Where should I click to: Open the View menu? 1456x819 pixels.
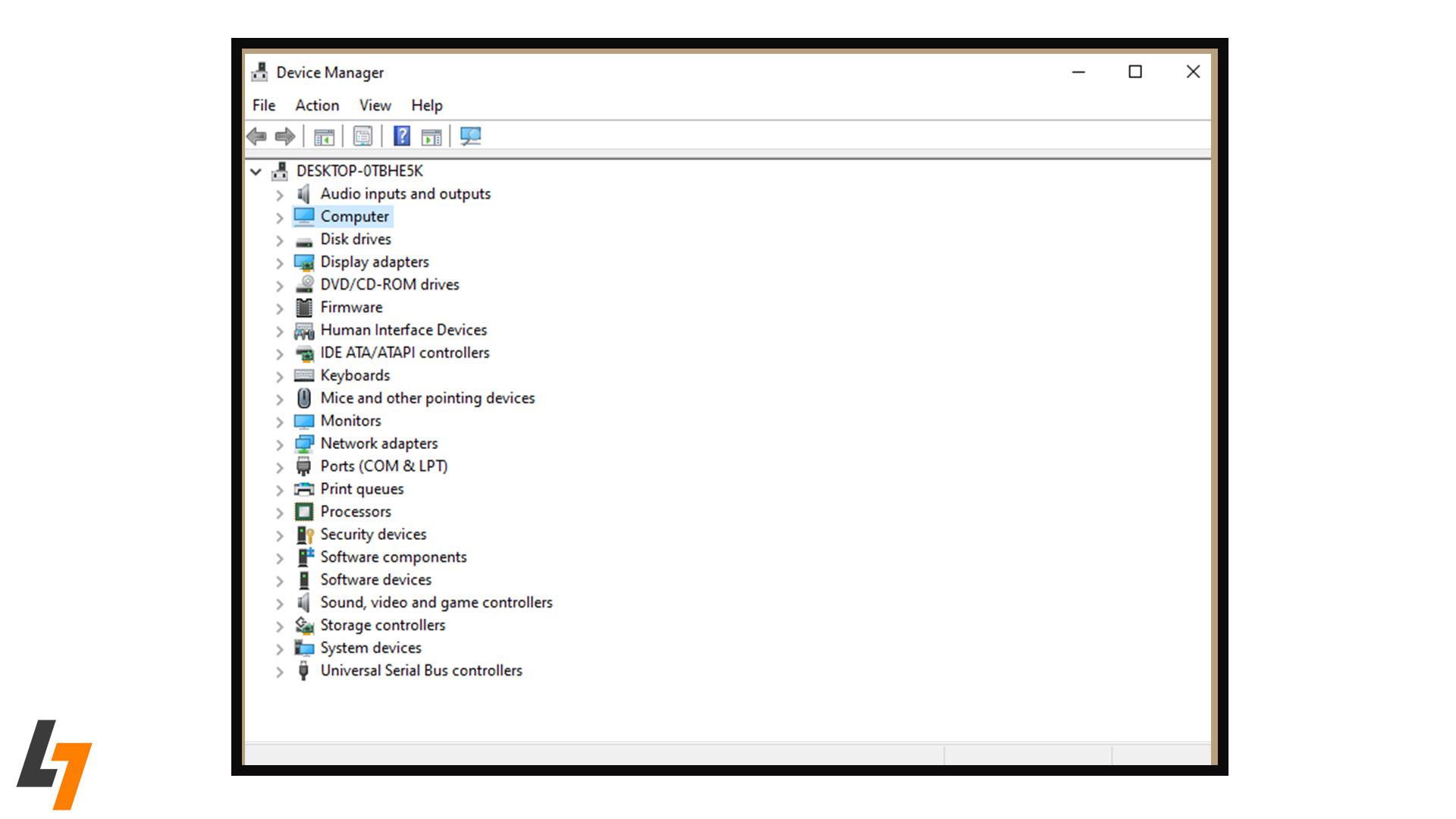[375, 105]
